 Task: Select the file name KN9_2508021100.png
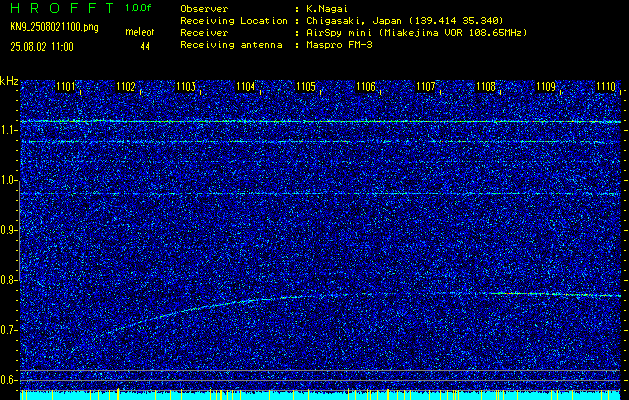54,27
